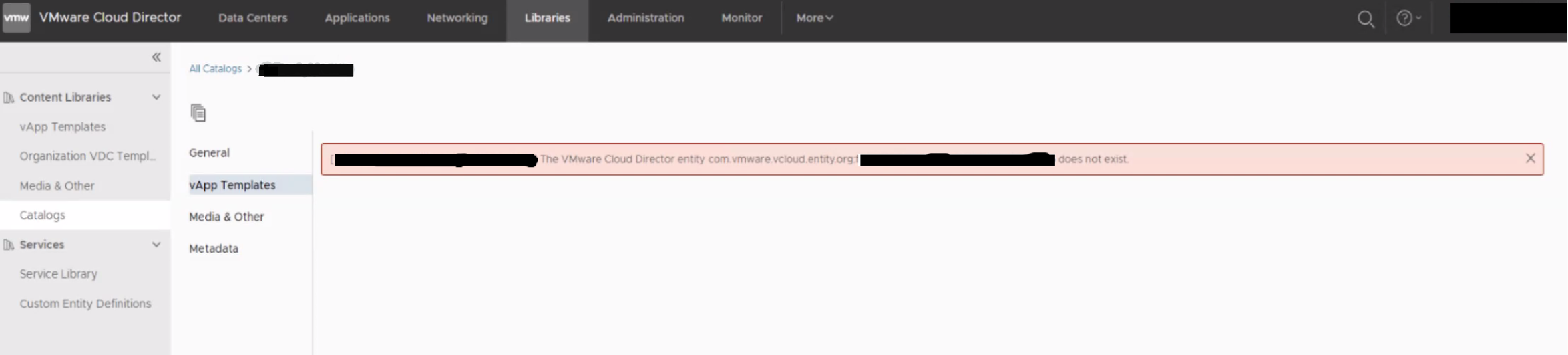Follow the All Catalogs breadcrumb link

click(215, 68)
